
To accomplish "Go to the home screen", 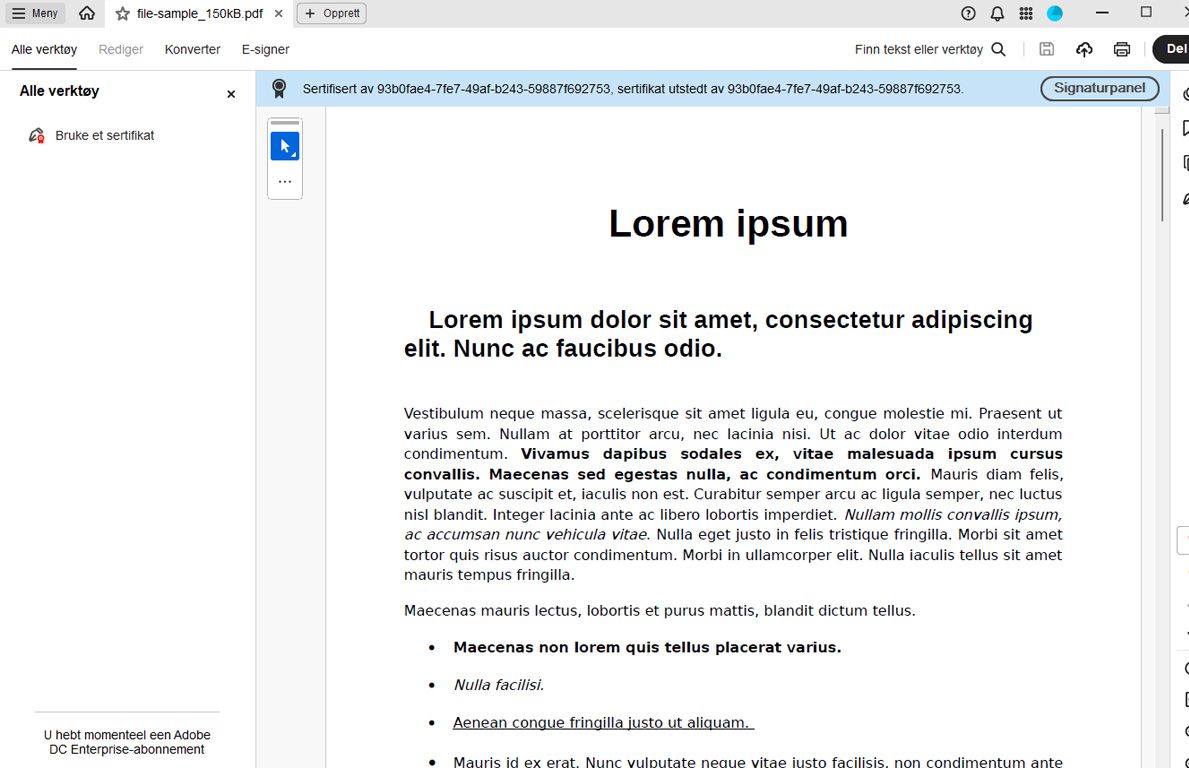I will (x=86, y=13).
